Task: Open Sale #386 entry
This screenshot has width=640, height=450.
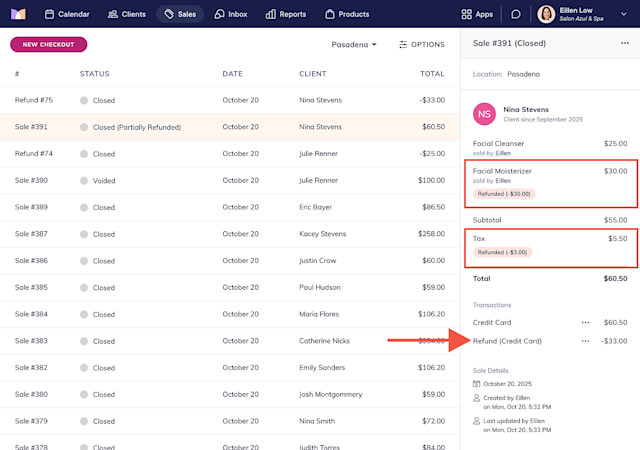Action: pos(230,261)
